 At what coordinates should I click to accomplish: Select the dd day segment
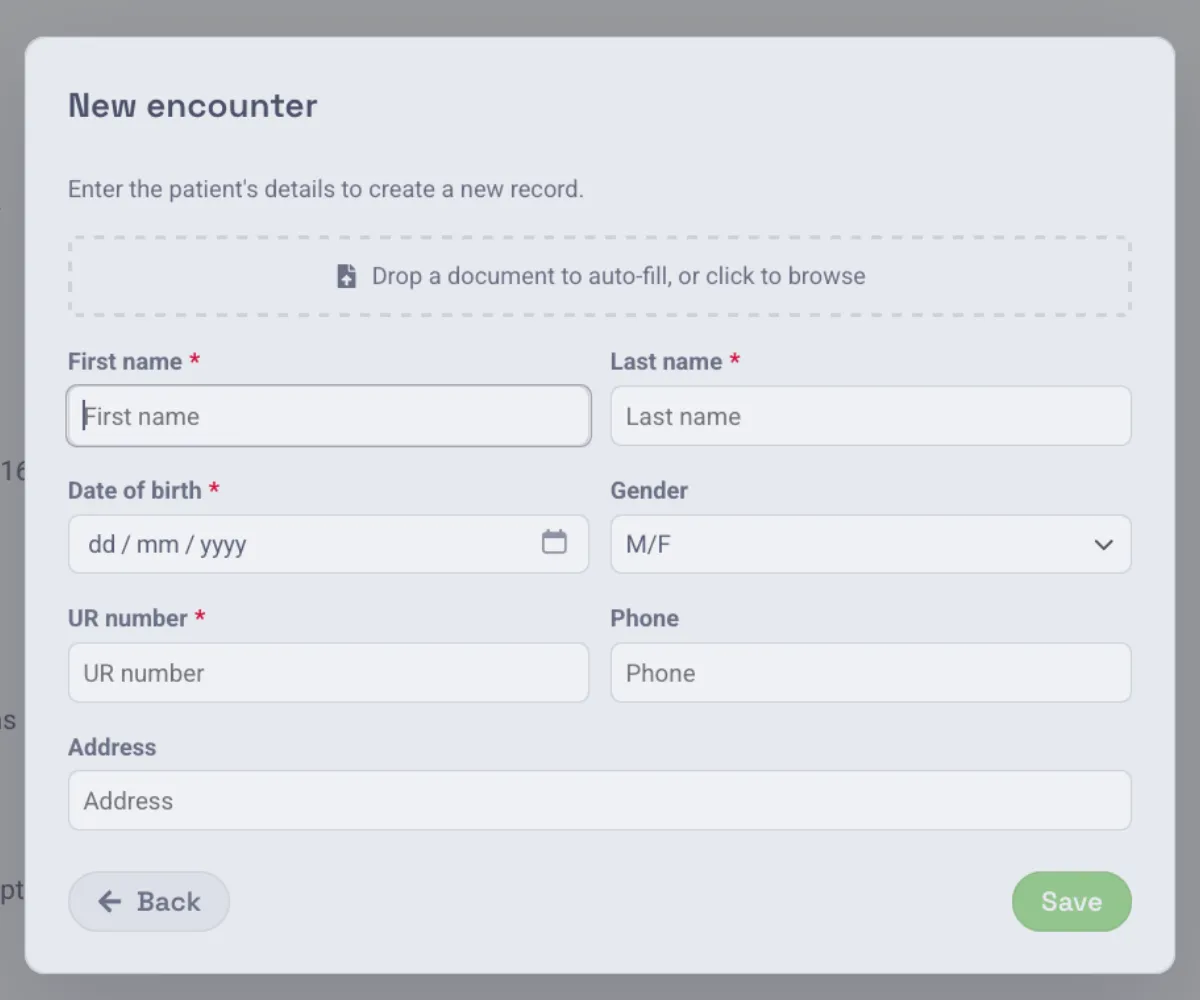[x=101, y=545]
